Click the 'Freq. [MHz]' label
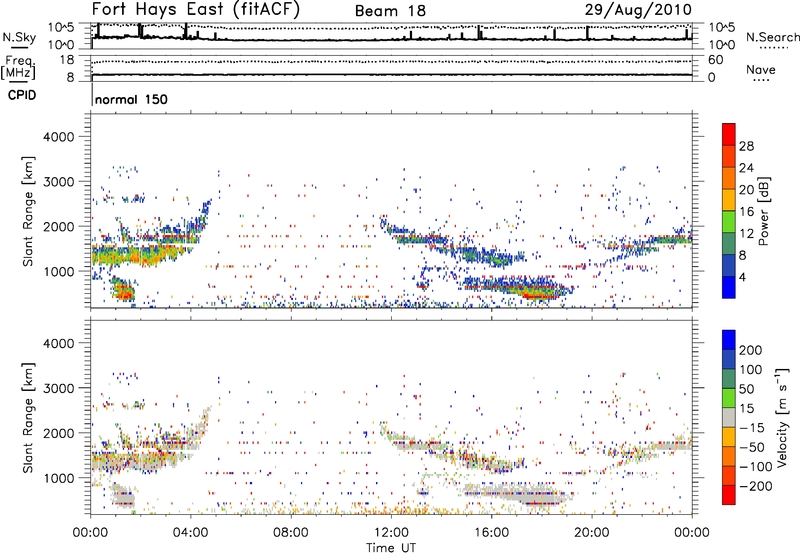 point(19,67)
